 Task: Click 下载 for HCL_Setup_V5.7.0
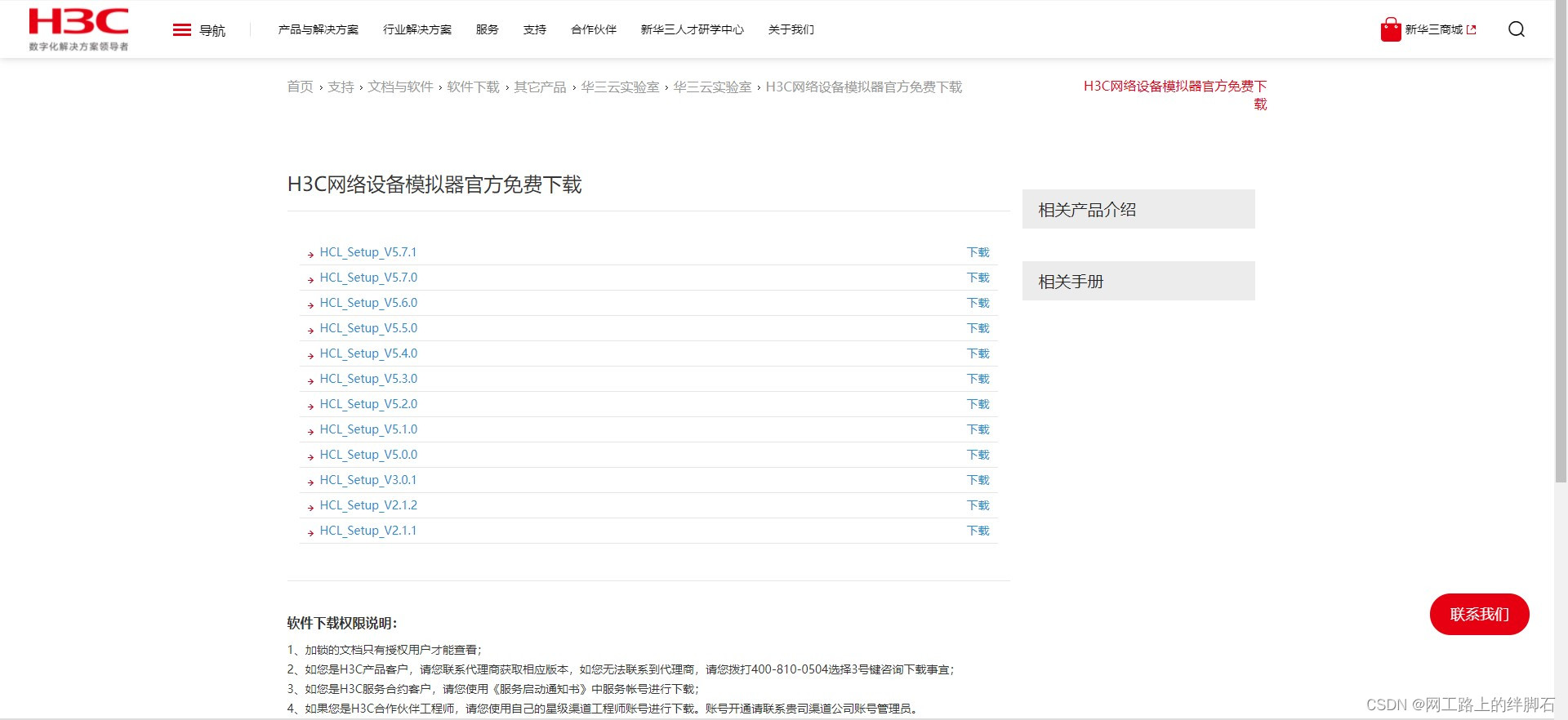(978, 278)
